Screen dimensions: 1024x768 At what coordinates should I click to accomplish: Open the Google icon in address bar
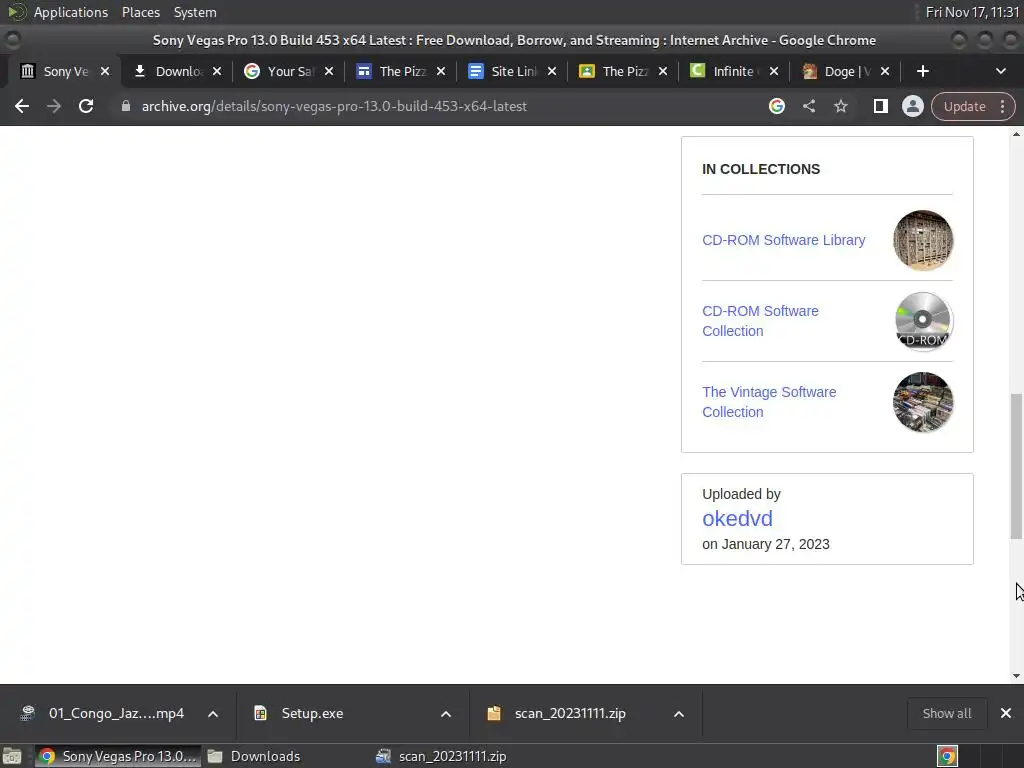(x=776, y=106)
